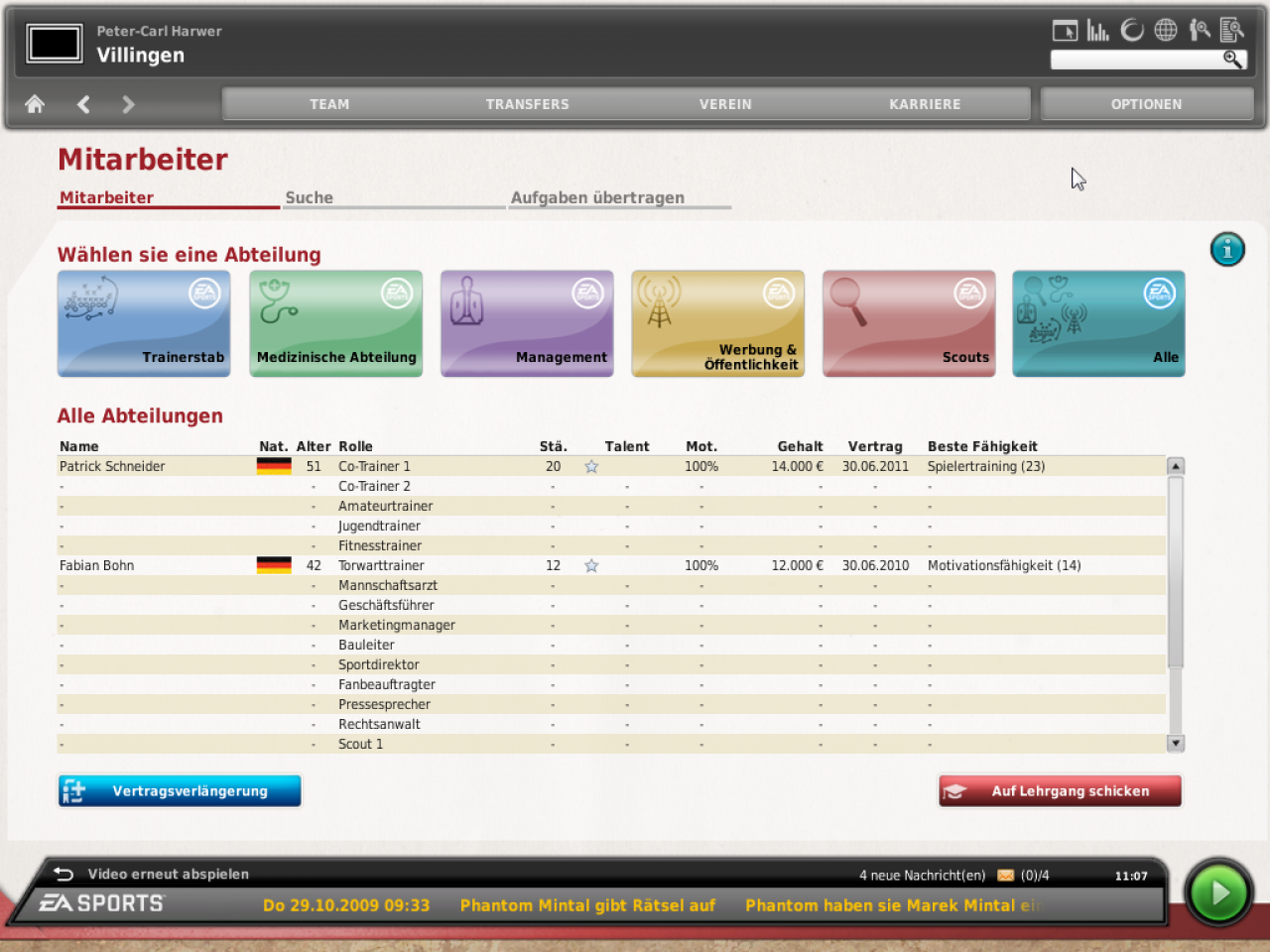The image size is (1270, 952).
Task: Navigate back with the left arrow
Action: (x=83, y=104)
